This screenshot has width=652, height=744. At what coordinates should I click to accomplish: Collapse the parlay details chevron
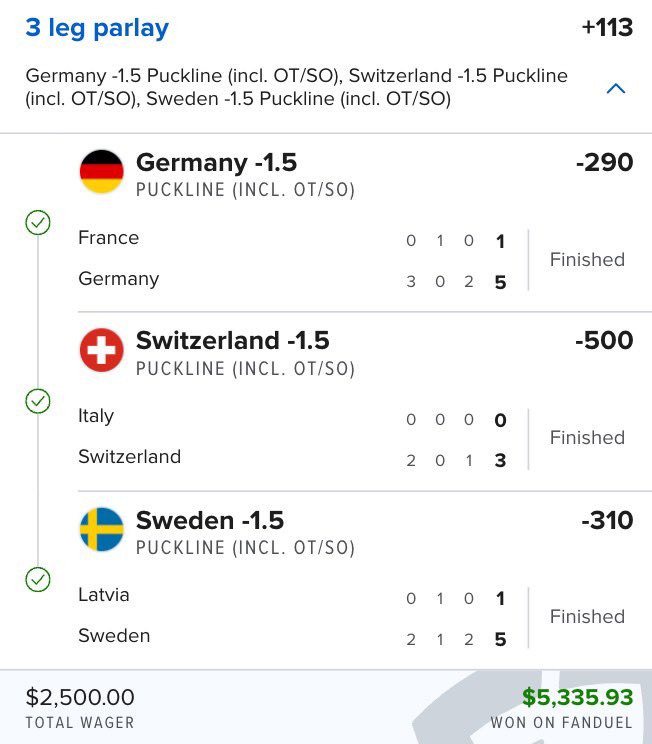(x=616, y=89)
